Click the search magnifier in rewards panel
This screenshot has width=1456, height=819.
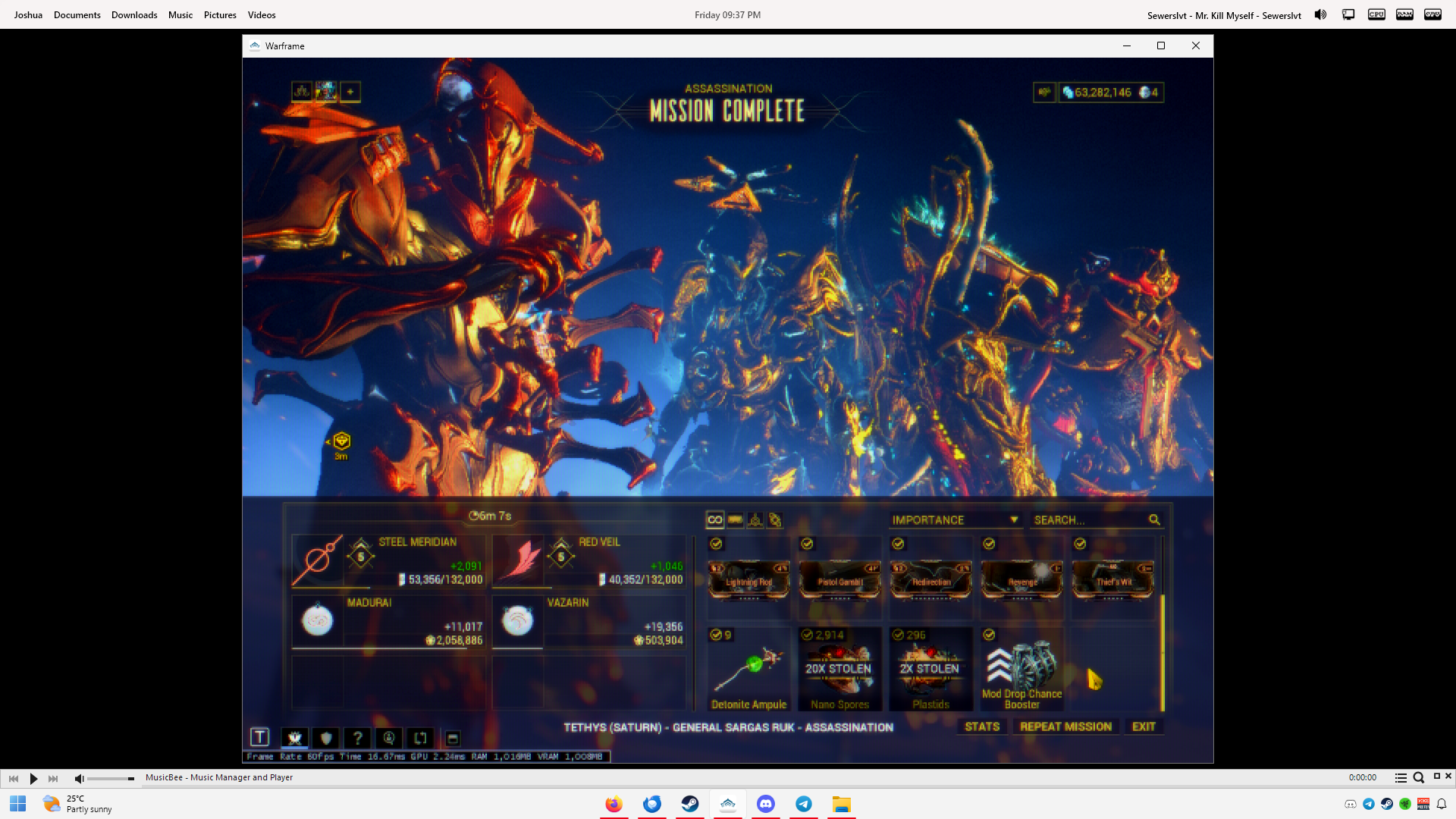click(x=1154, y=520)
